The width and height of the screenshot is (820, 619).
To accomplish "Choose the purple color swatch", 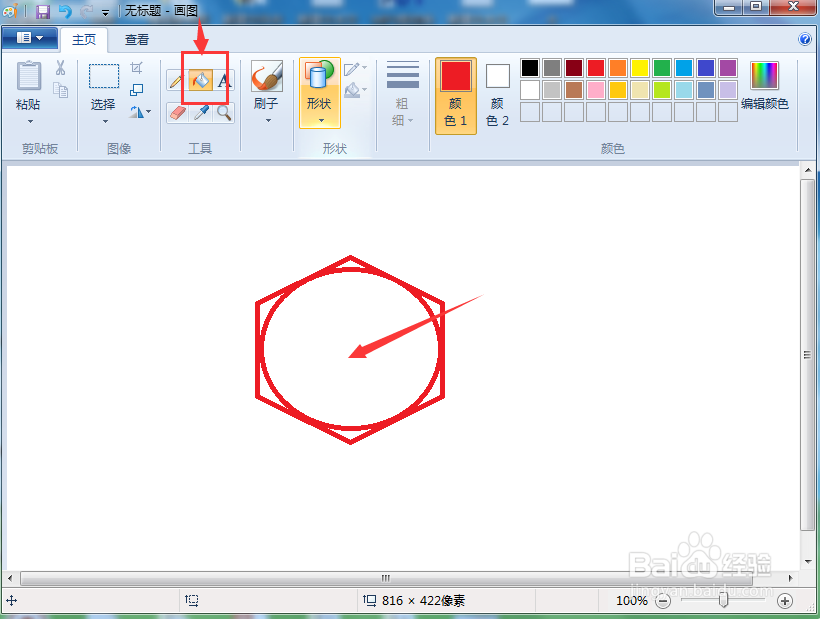I will 727,68.
